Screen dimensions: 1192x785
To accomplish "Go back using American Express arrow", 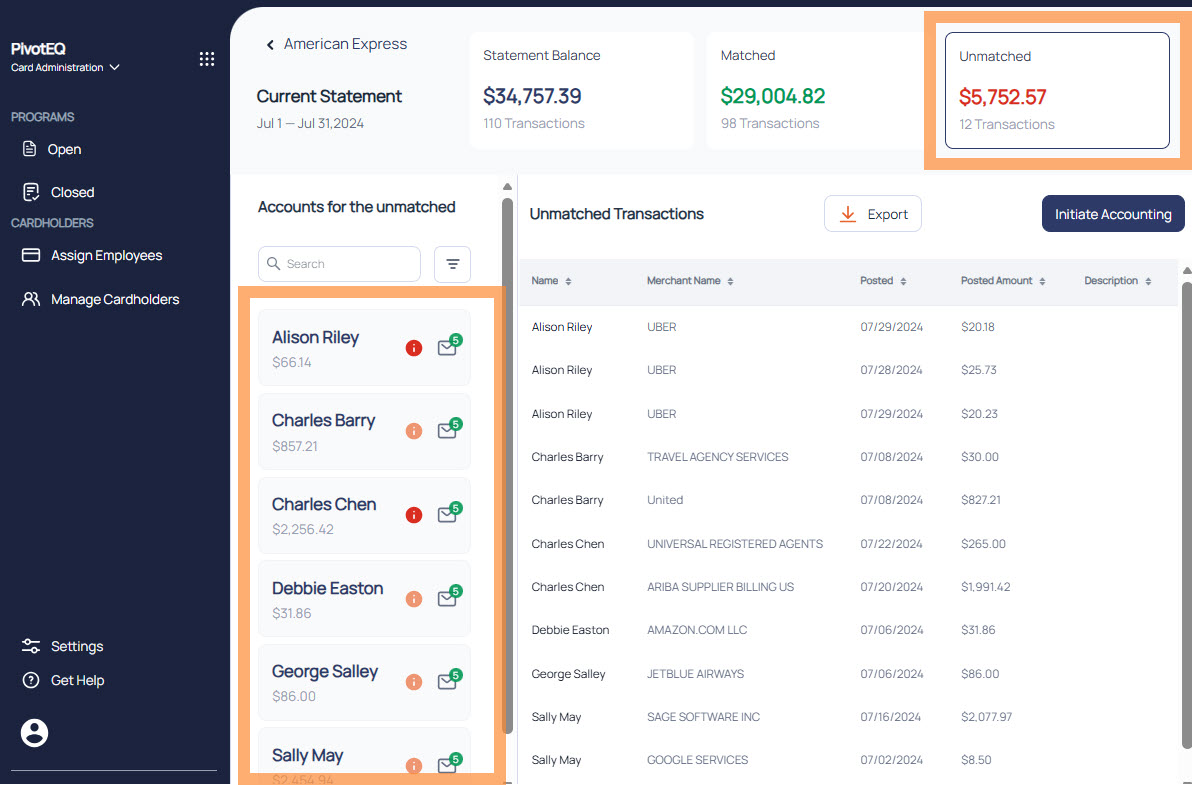I will click(270, 45).
